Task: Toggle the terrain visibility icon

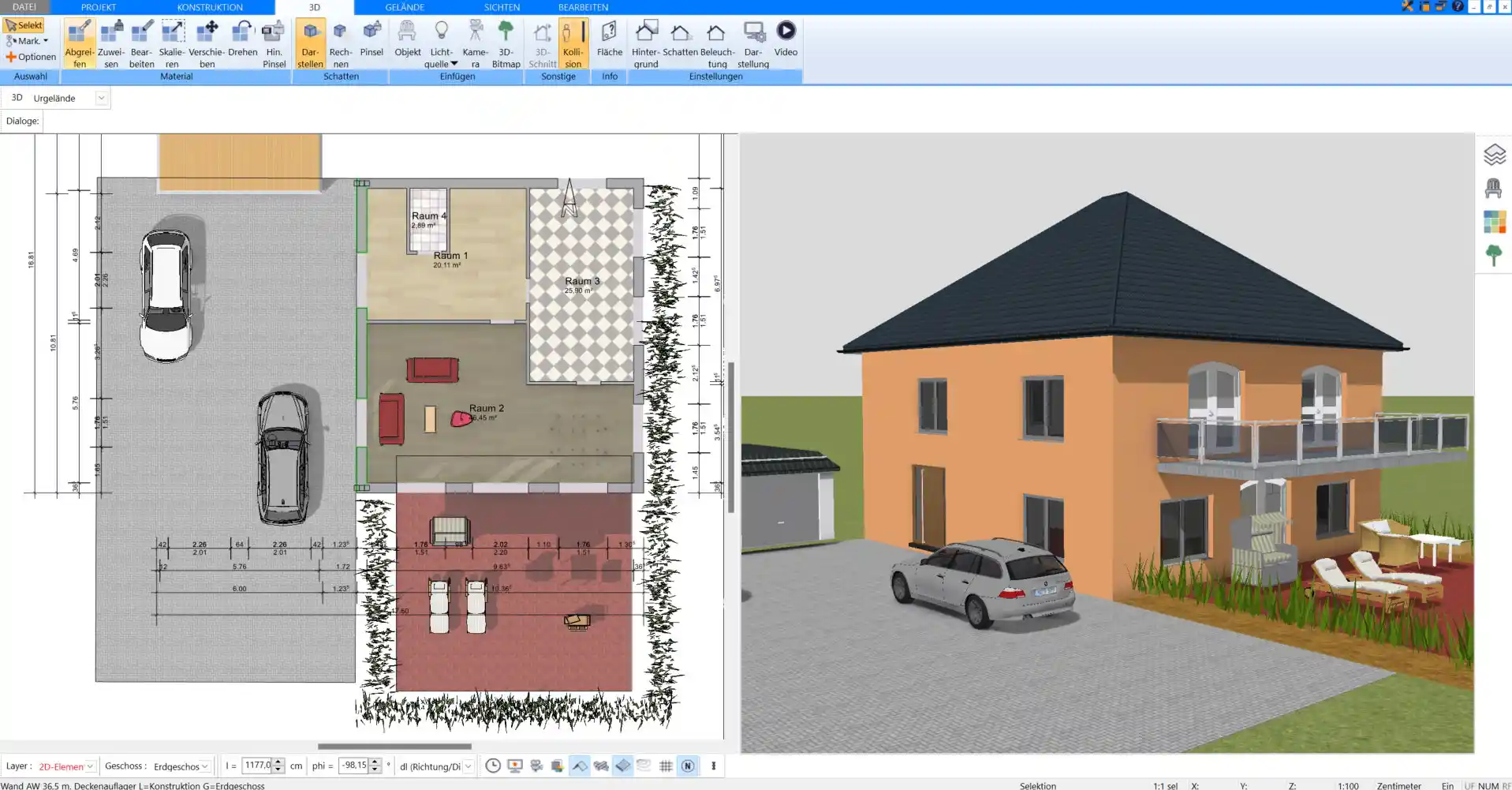Action: tap(601, 766)
